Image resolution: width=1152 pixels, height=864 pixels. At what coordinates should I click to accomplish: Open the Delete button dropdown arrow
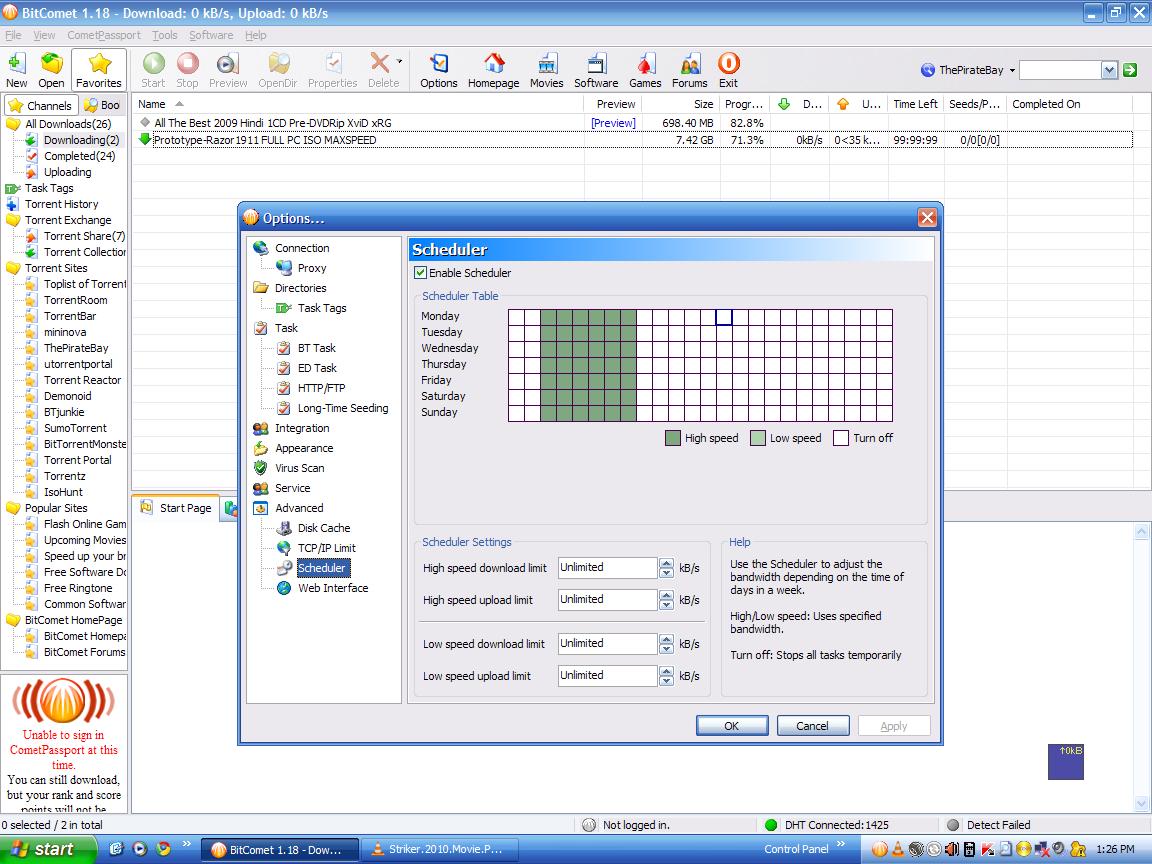coord(399,62)
